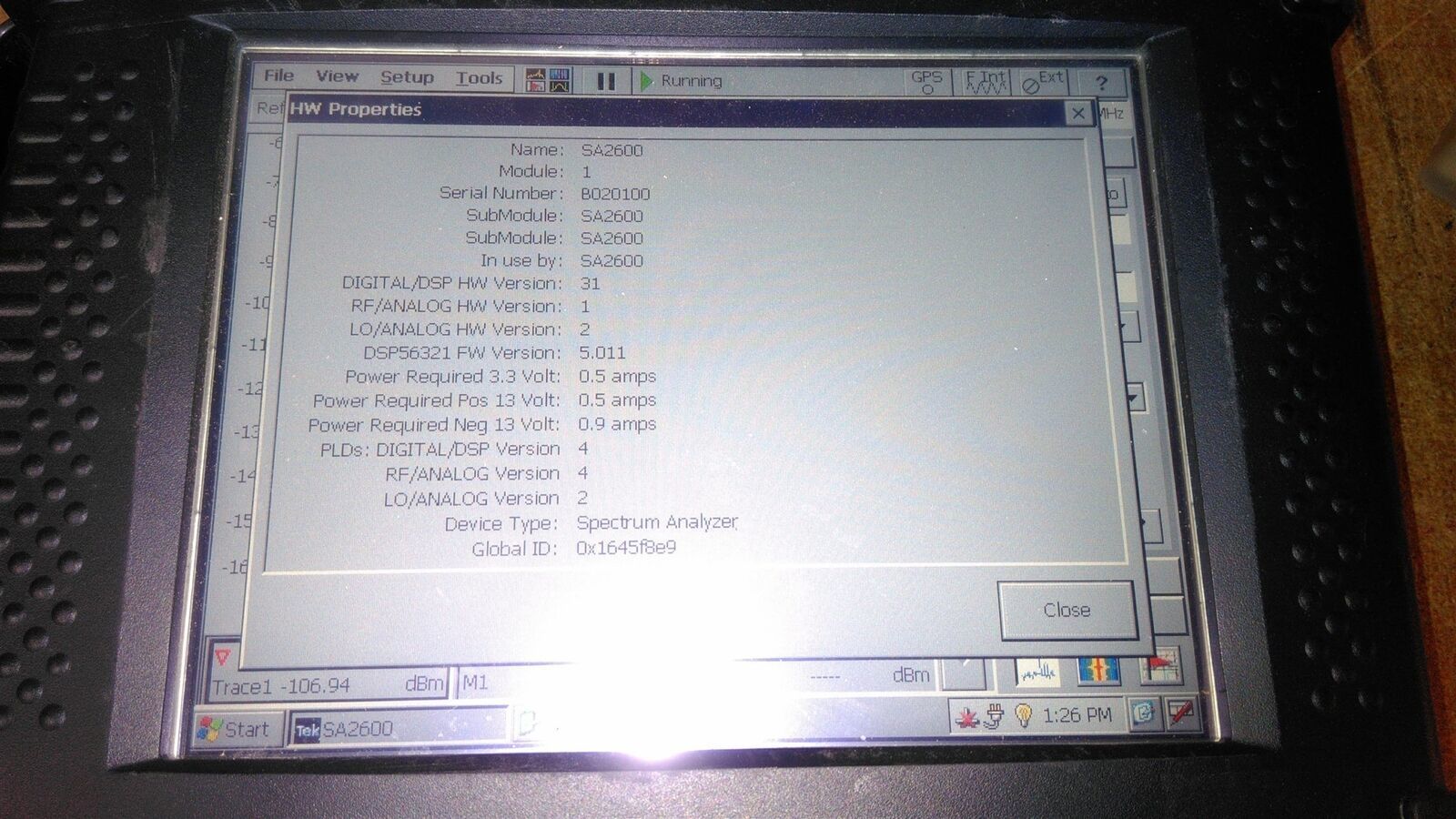Click the Global ID value 0x1645f8e9

626,548
